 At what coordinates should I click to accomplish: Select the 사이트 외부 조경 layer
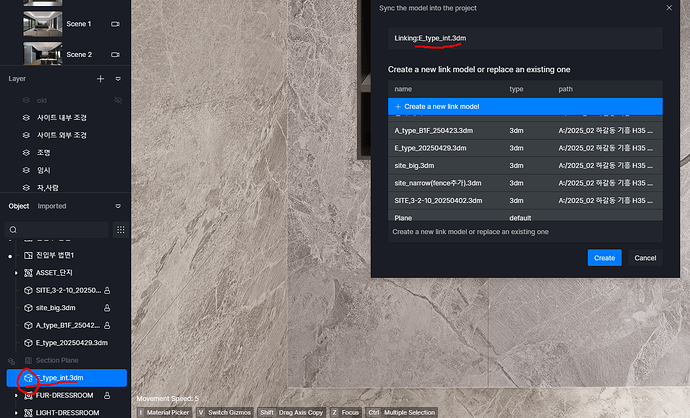[x=62, y=135]
